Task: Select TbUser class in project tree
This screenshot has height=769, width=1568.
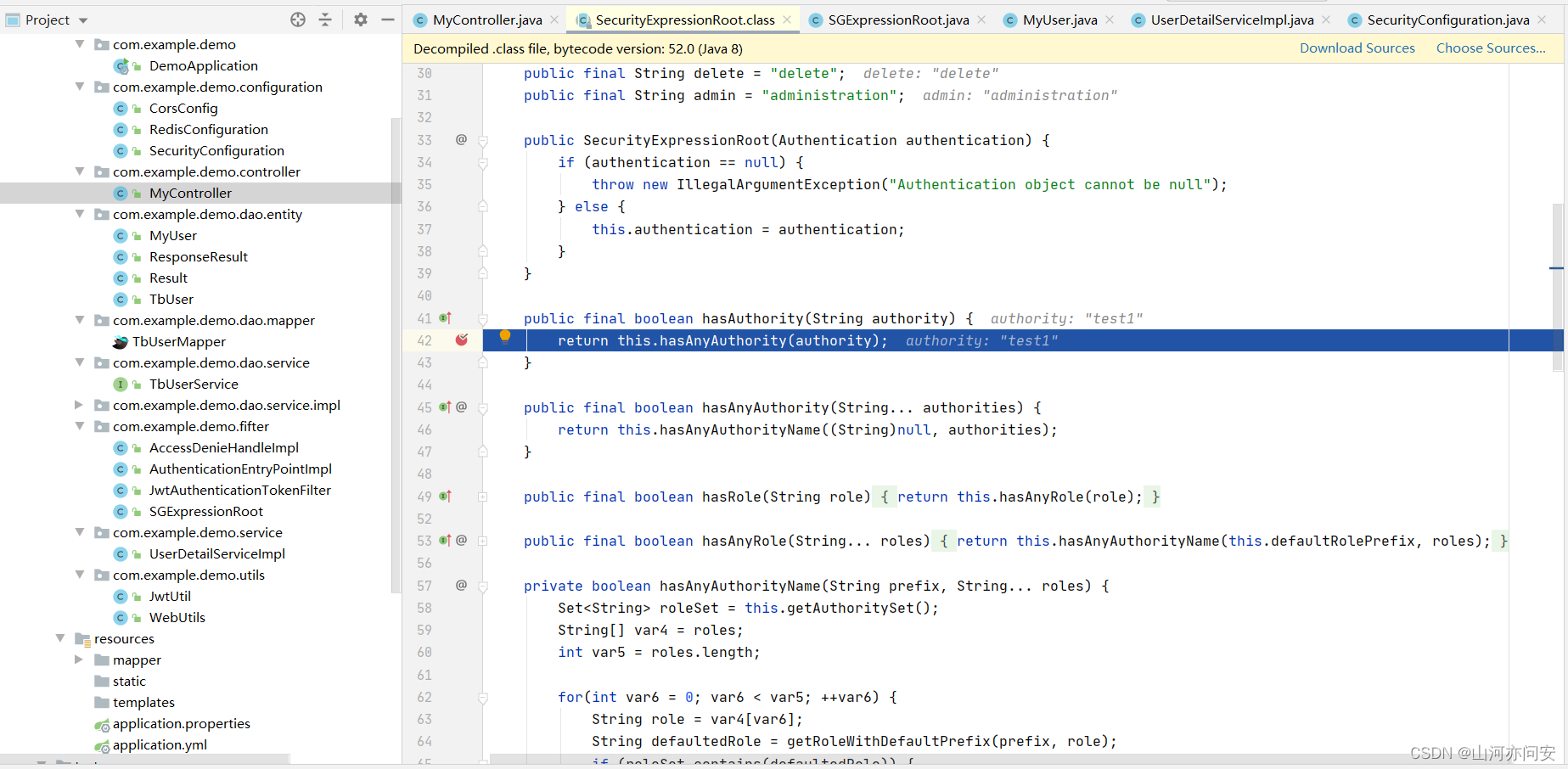Action: tap(171, 299)
